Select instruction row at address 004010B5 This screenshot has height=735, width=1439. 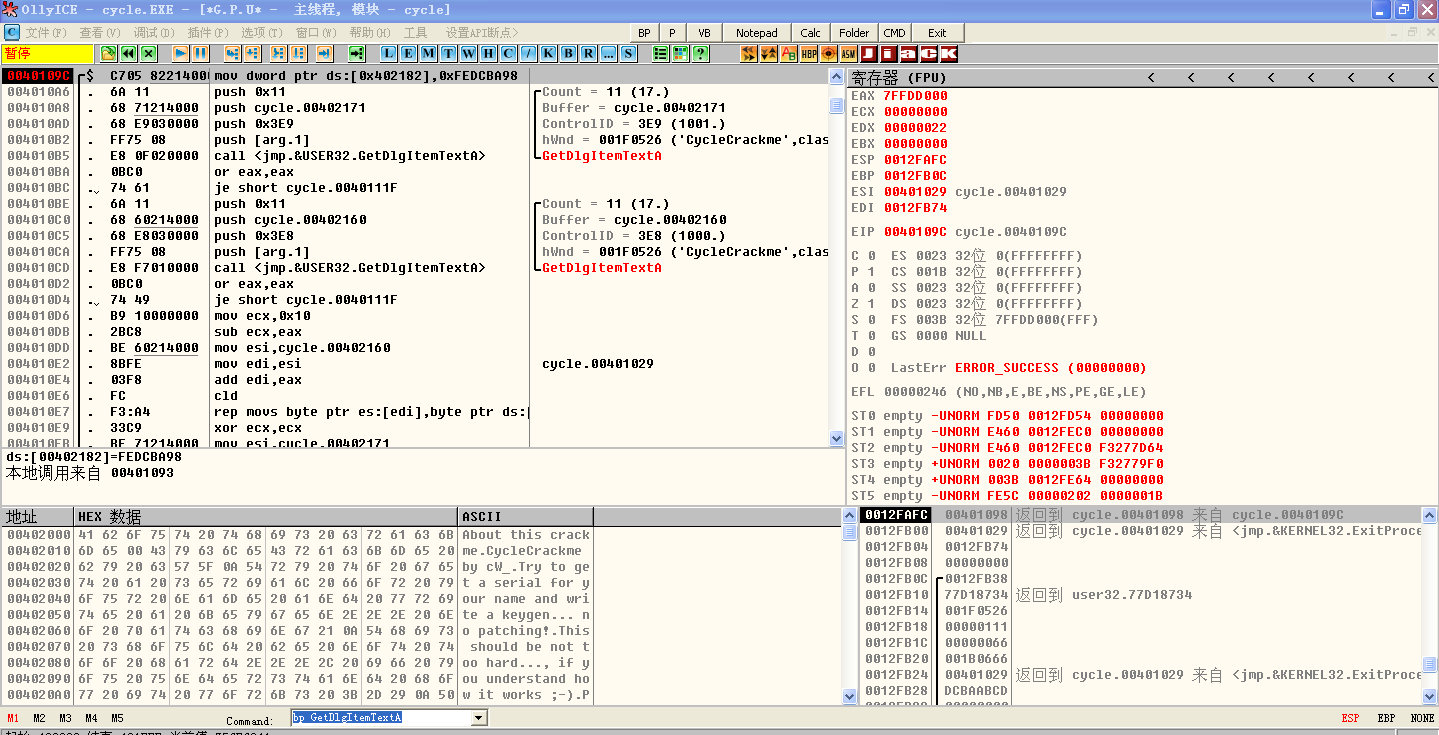click(415, 156)
